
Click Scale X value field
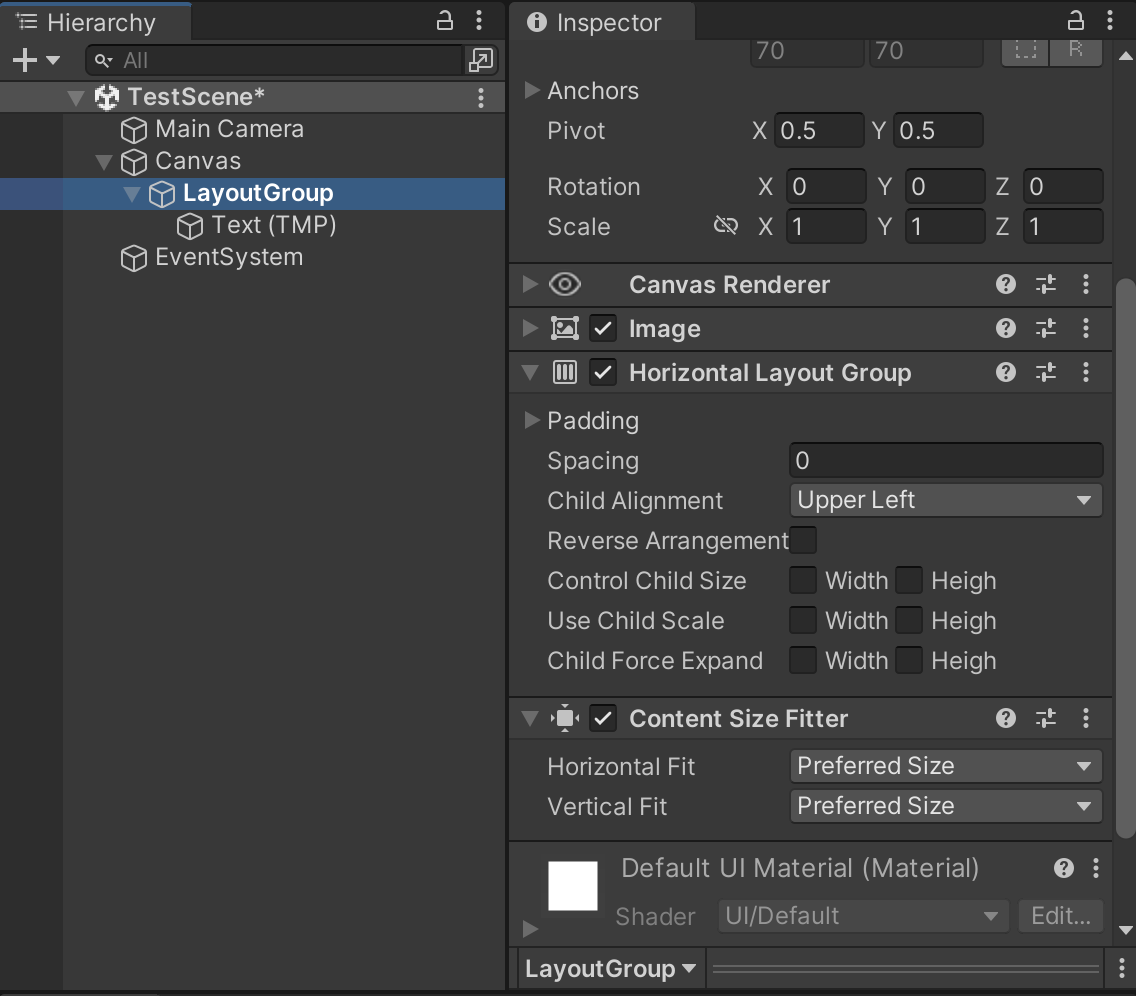click(826, 227)
